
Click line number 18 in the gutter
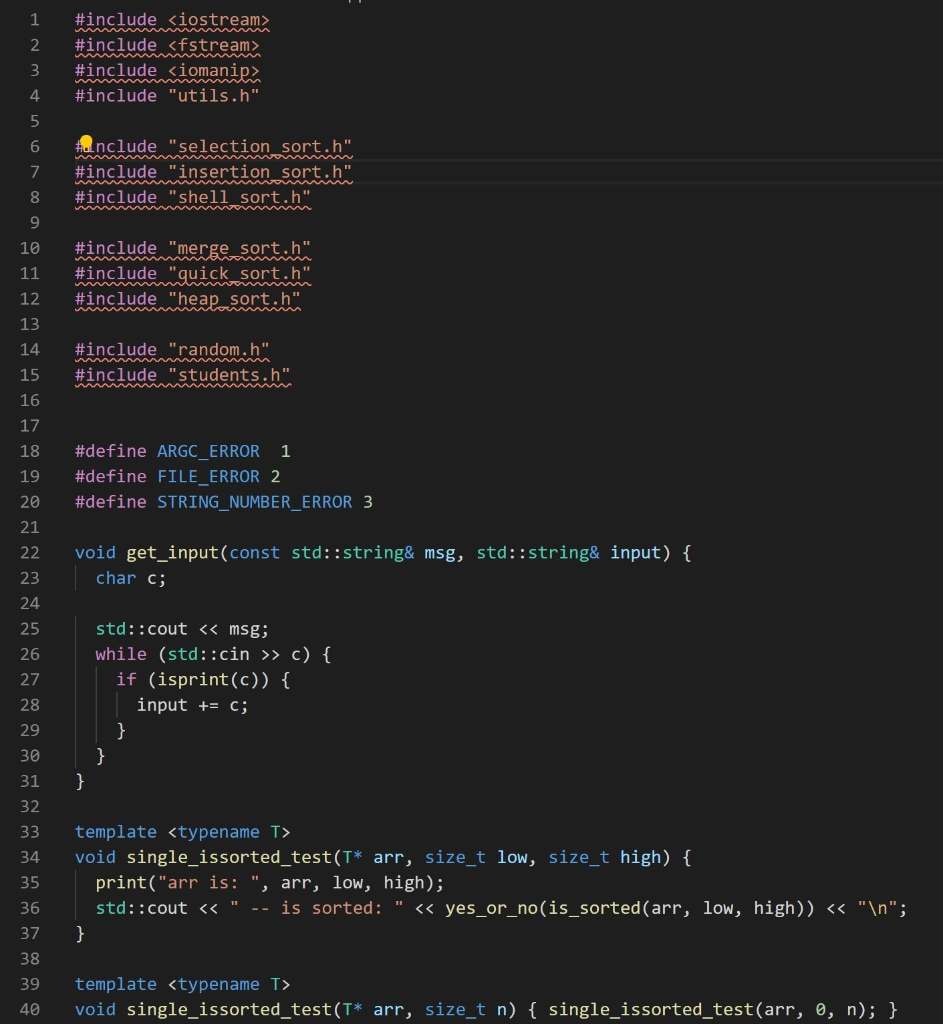pyautogui.click(x=29, y=451)
